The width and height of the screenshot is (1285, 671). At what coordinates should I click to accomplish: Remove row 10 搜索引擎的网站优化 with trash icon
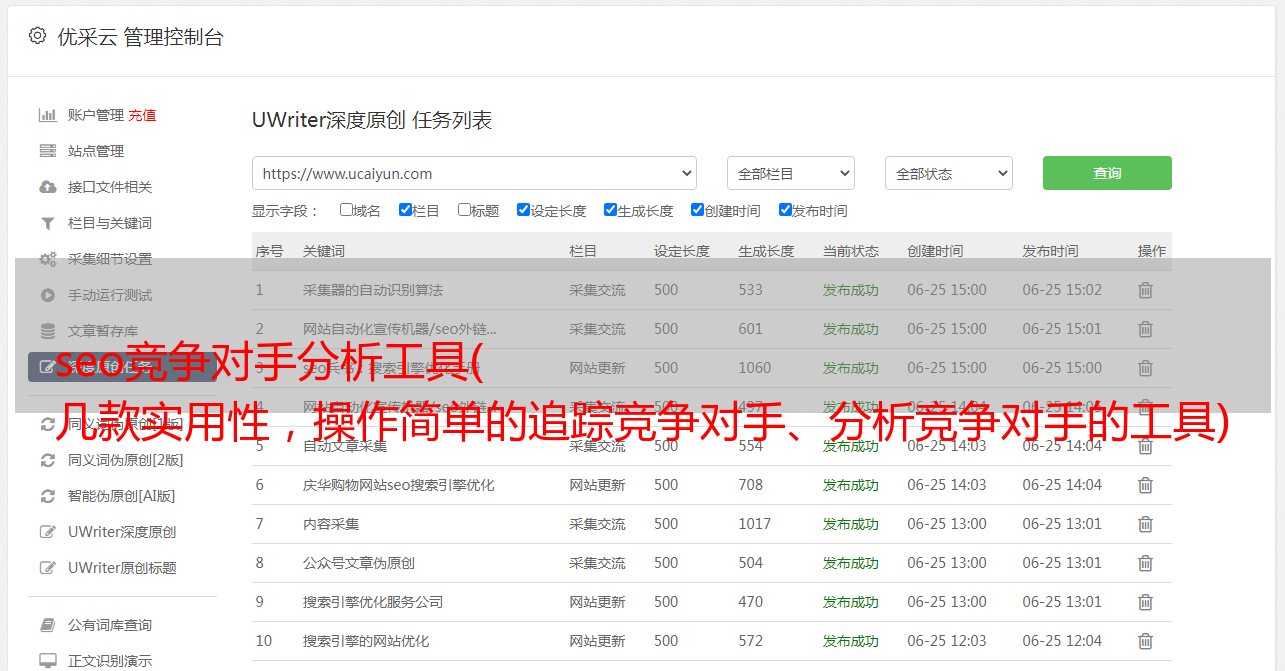click(x=1145, y=641)
